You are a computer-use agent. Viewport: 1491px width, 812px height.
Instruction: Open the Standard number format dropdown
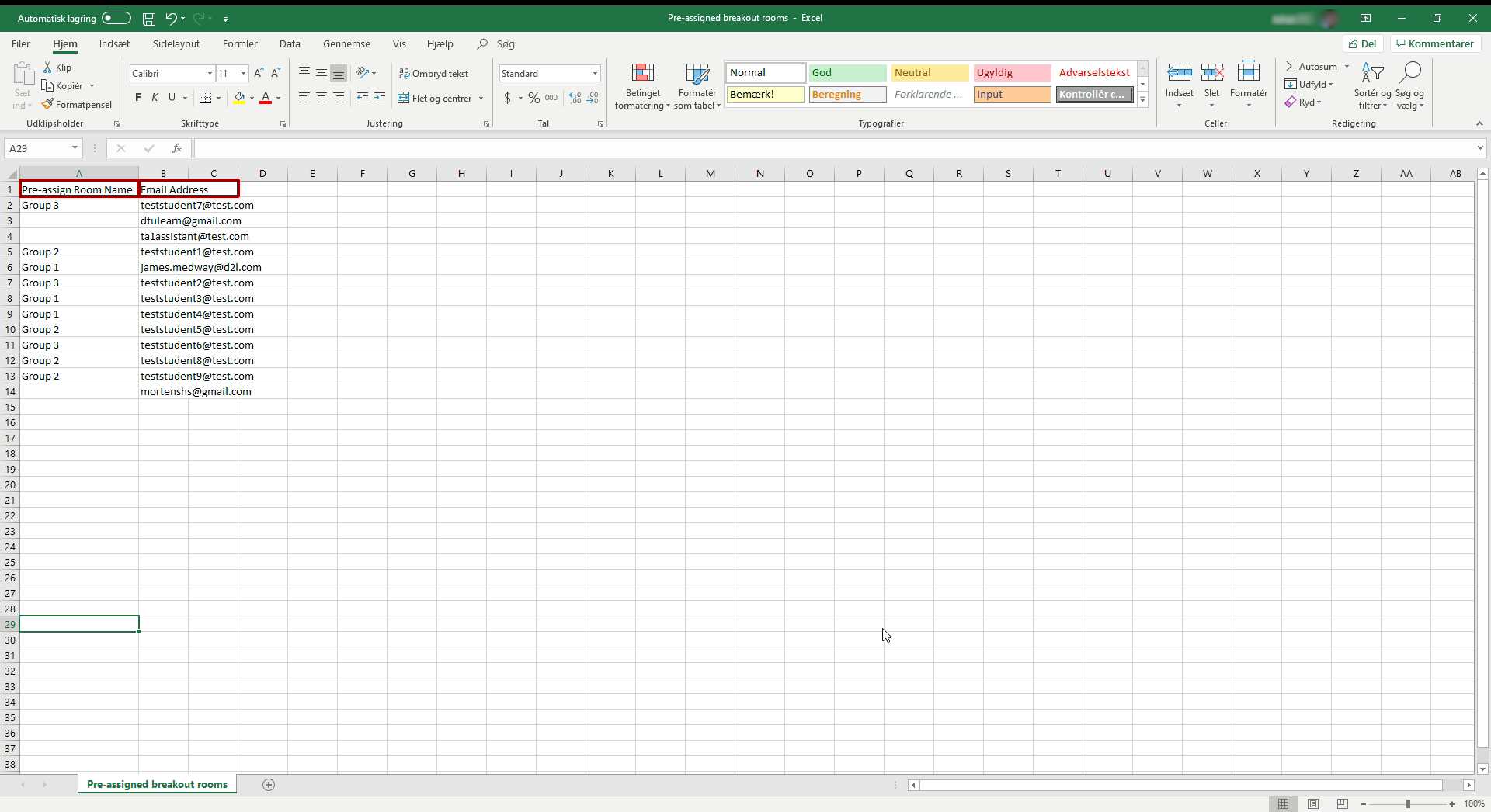(595, 73)
